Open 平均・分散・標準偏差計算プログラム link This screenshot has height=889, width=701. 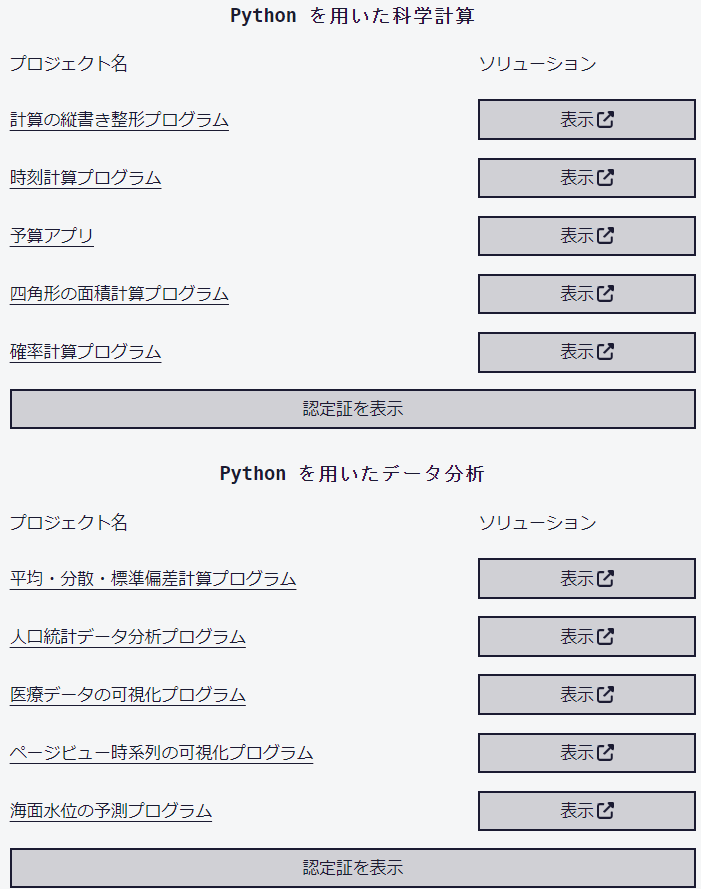pos(153,578)
